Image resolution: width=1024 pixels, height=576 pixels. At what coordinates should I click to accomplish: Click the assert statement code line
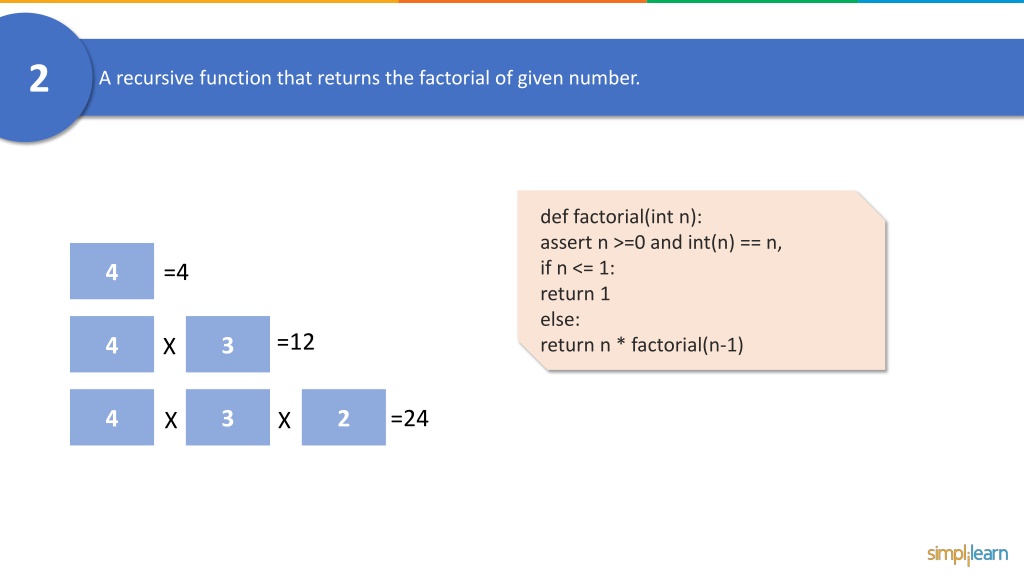pos(661,242)
